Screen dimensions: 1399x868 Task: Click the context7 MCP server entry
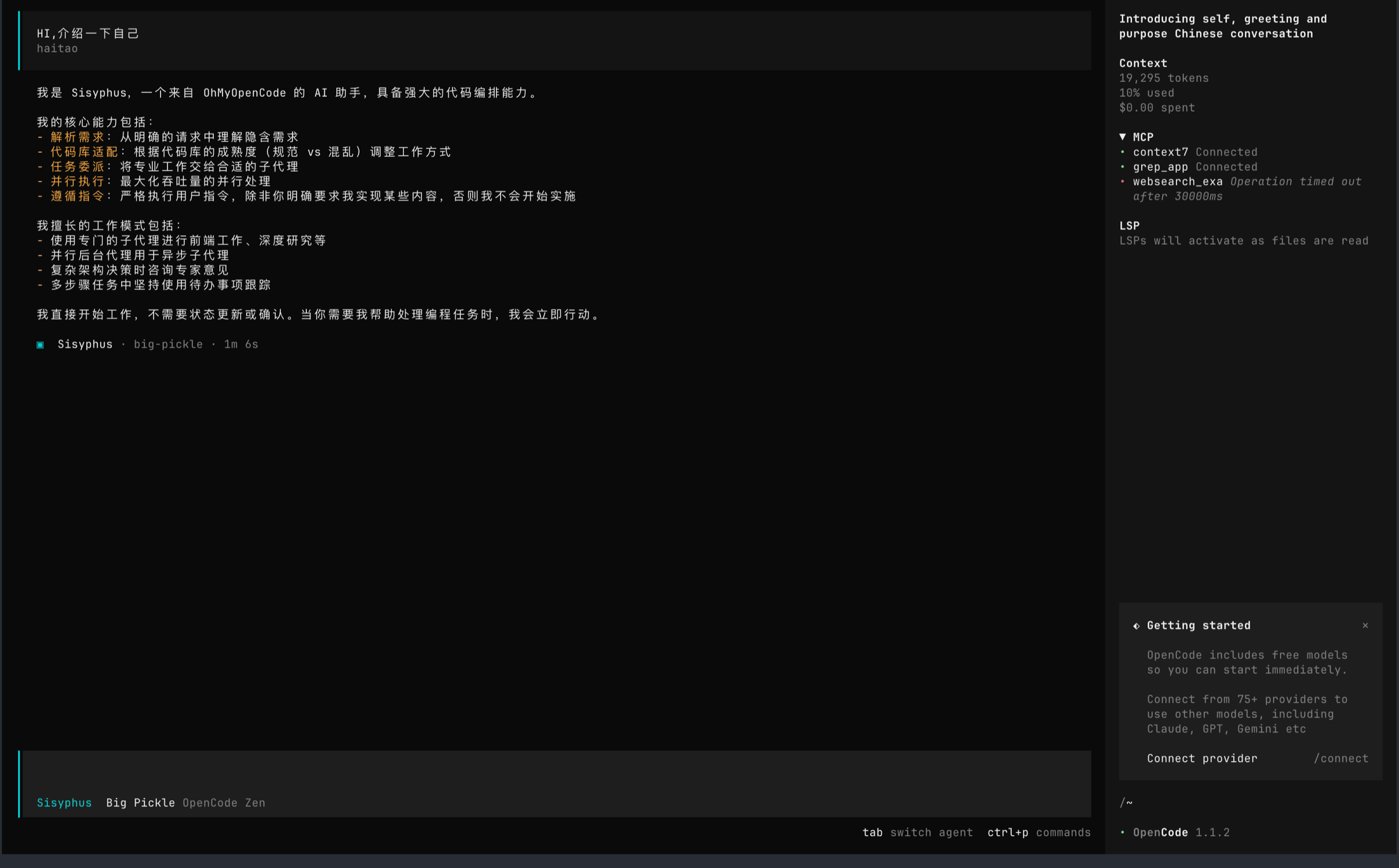point(1160,152)
